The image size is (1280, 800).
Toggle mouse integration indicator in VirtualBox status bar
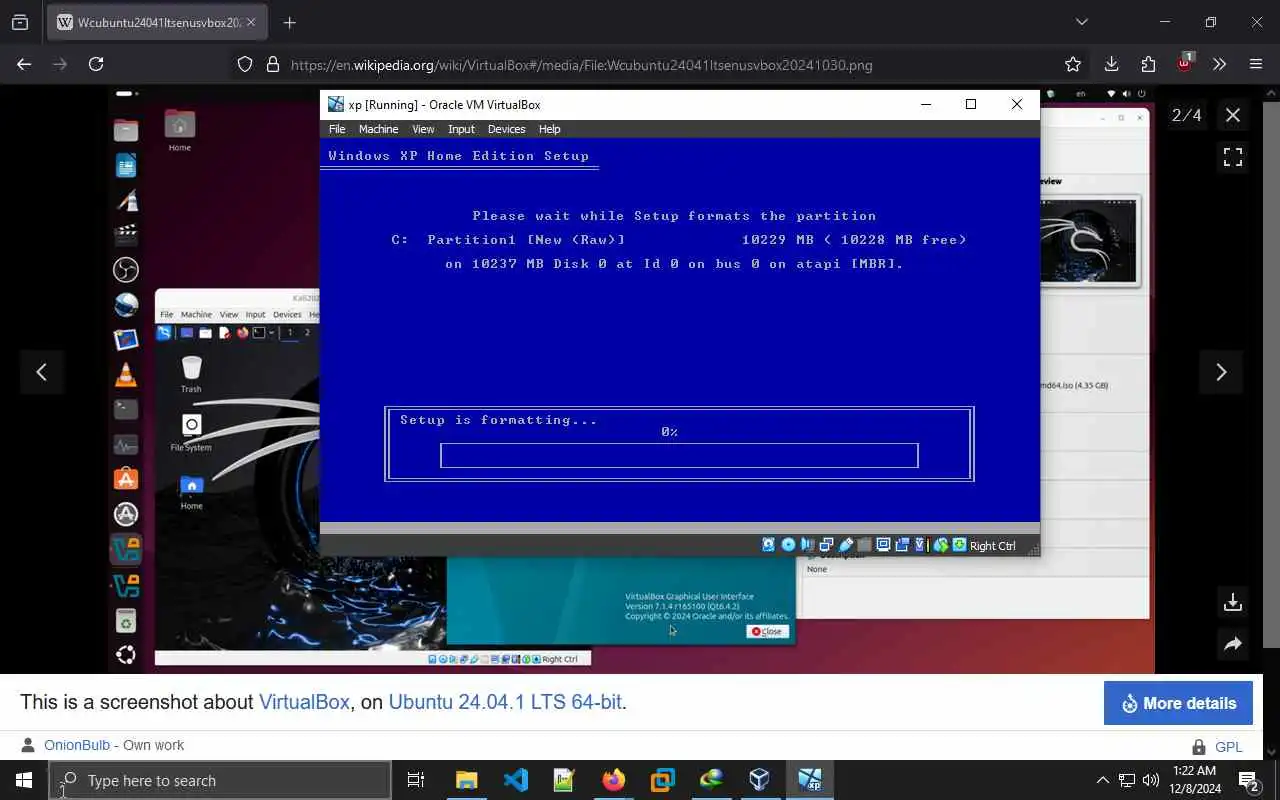click(x=941, y=545)
